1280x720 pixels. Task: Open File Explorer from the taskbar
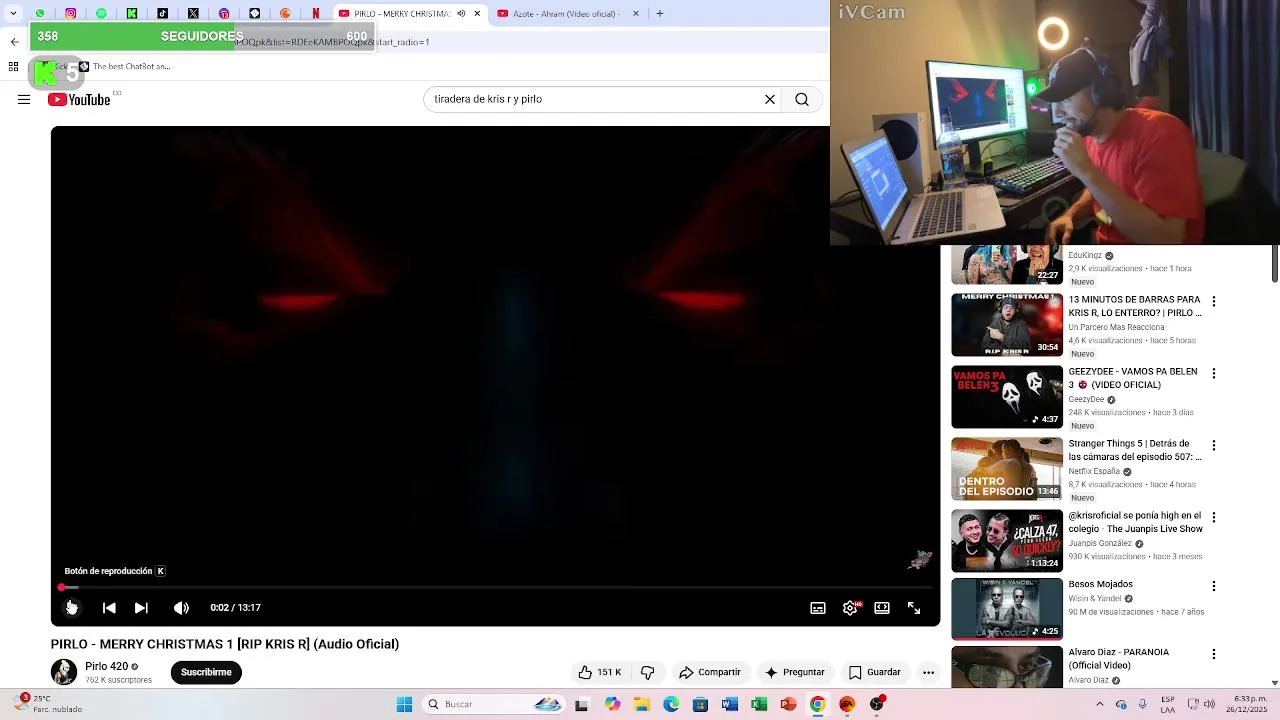(642, 704)
